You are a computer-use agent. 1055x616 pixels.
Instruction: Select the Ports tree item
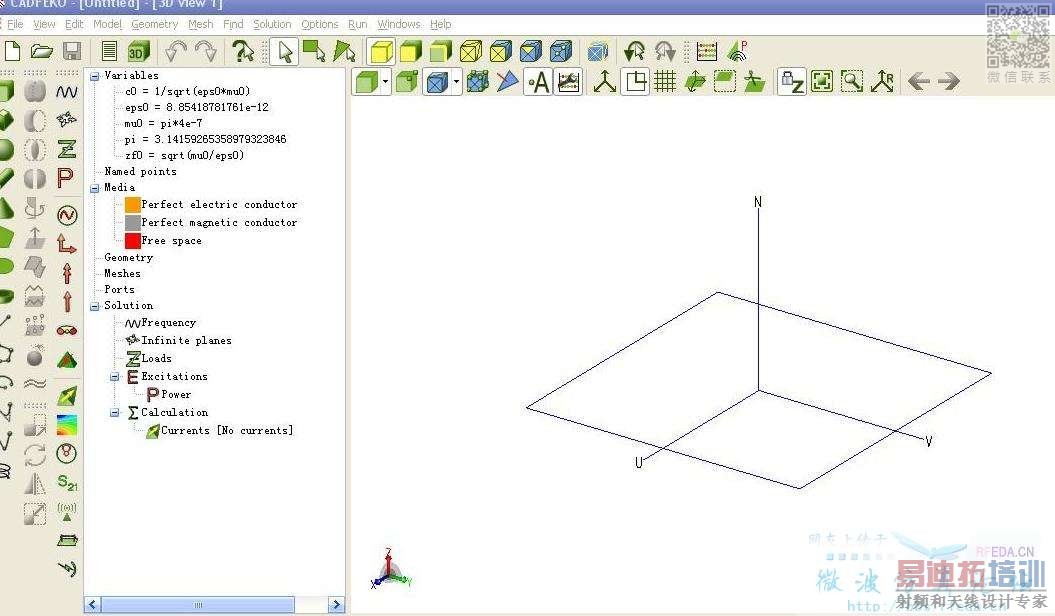(119, 290)
